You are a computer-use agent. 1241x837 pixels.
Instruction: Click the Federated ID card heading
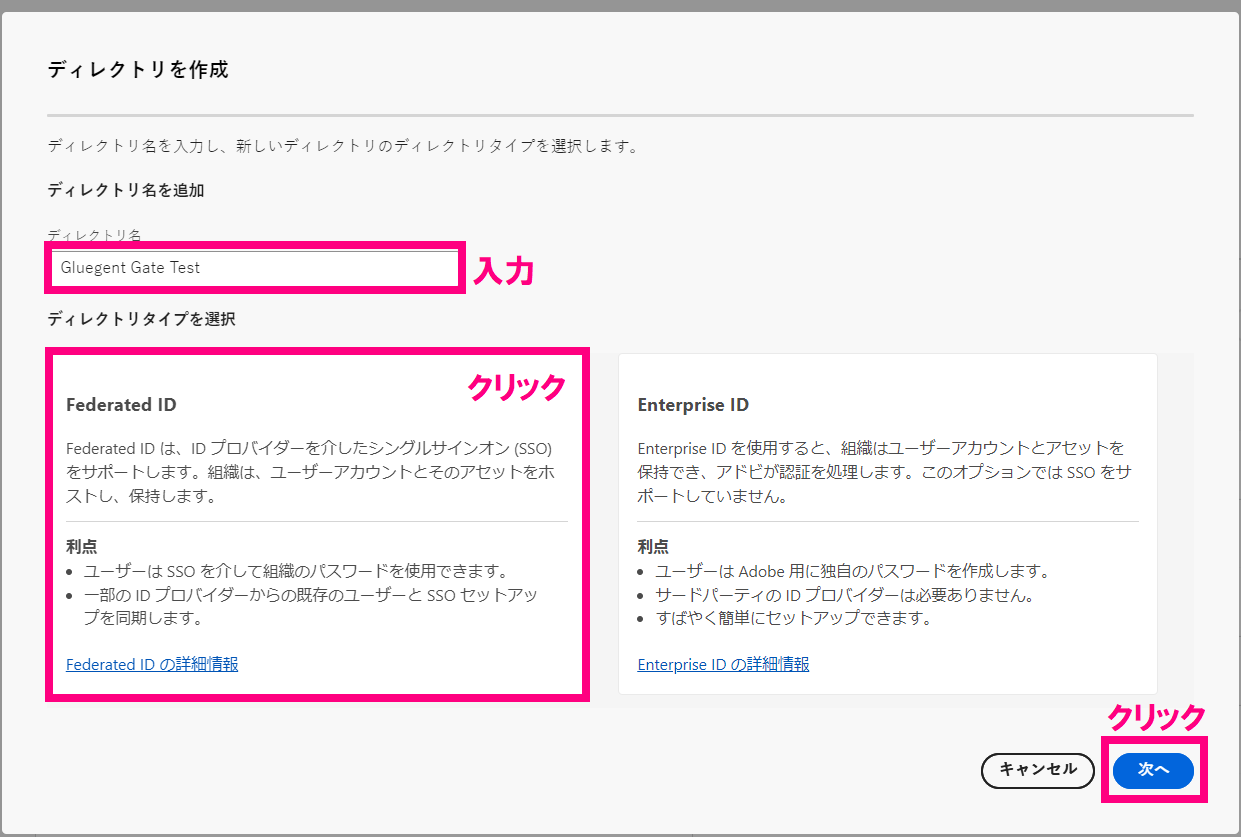pos(121,405)
